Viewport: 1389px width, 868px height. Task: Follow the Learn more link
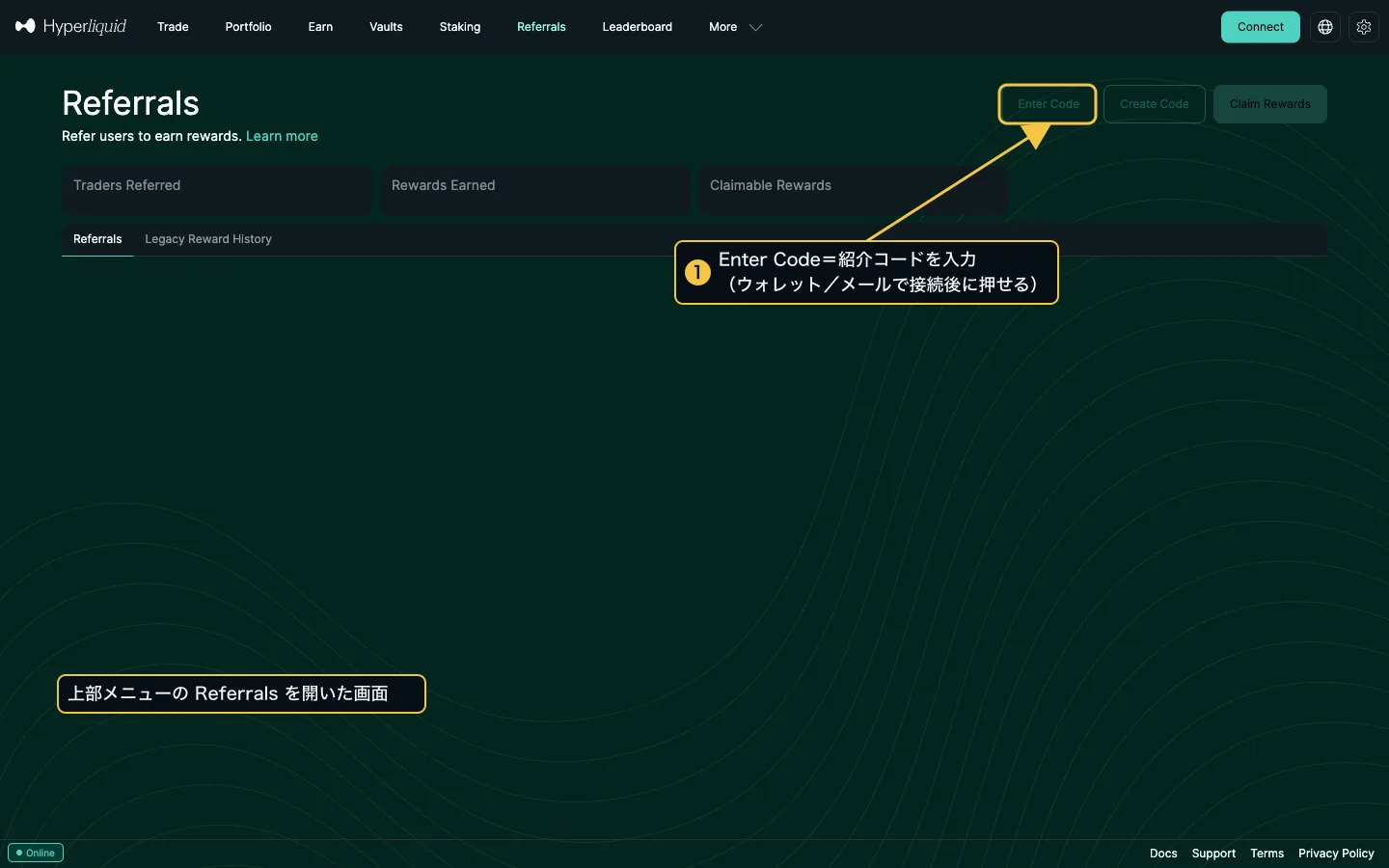[x=282, y=136]
